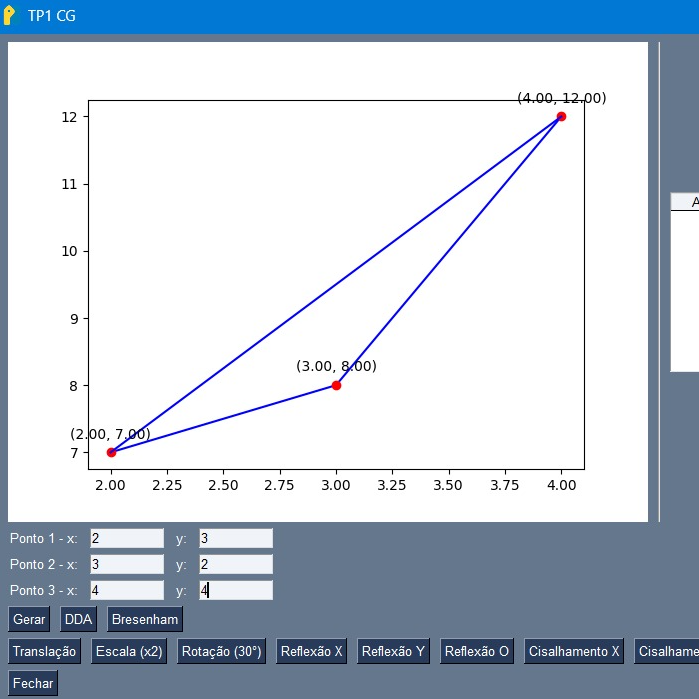Apply Translação transformation
The image size is (699, 699).
pos(45,651)
